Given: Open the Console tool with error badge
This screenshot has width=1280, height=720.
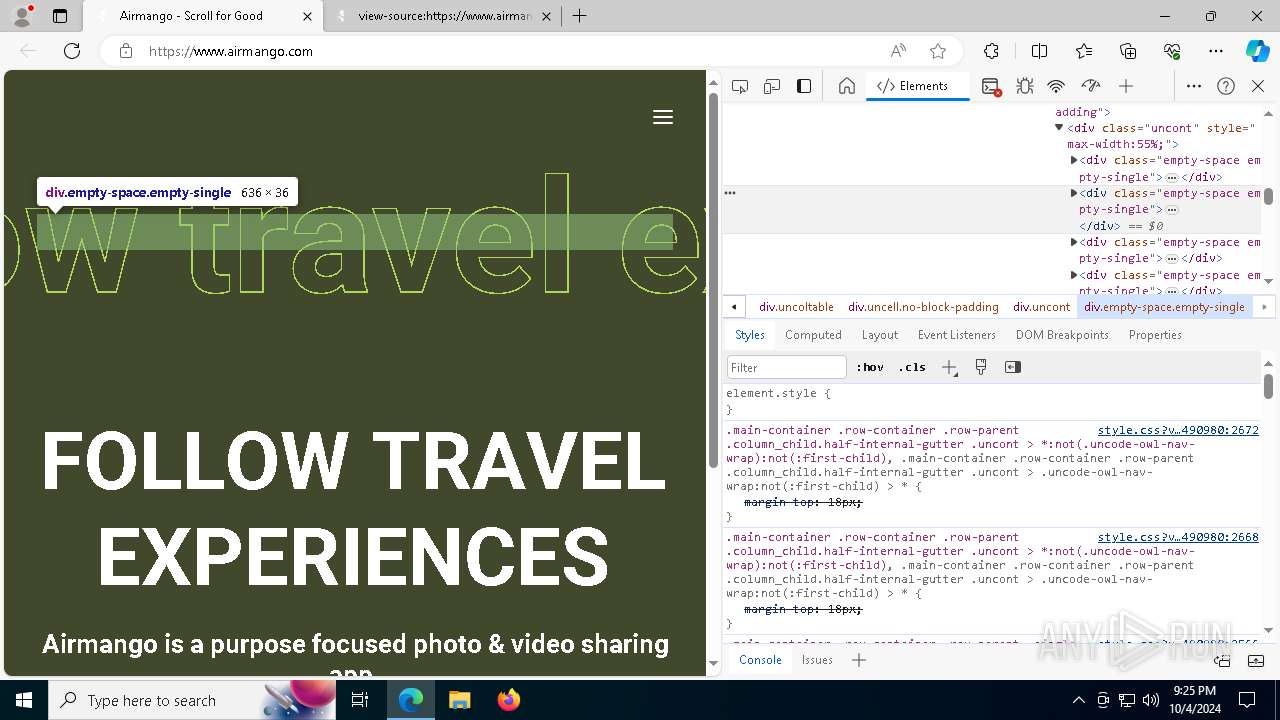Looking at the screenshot, I should coord(991,87).
